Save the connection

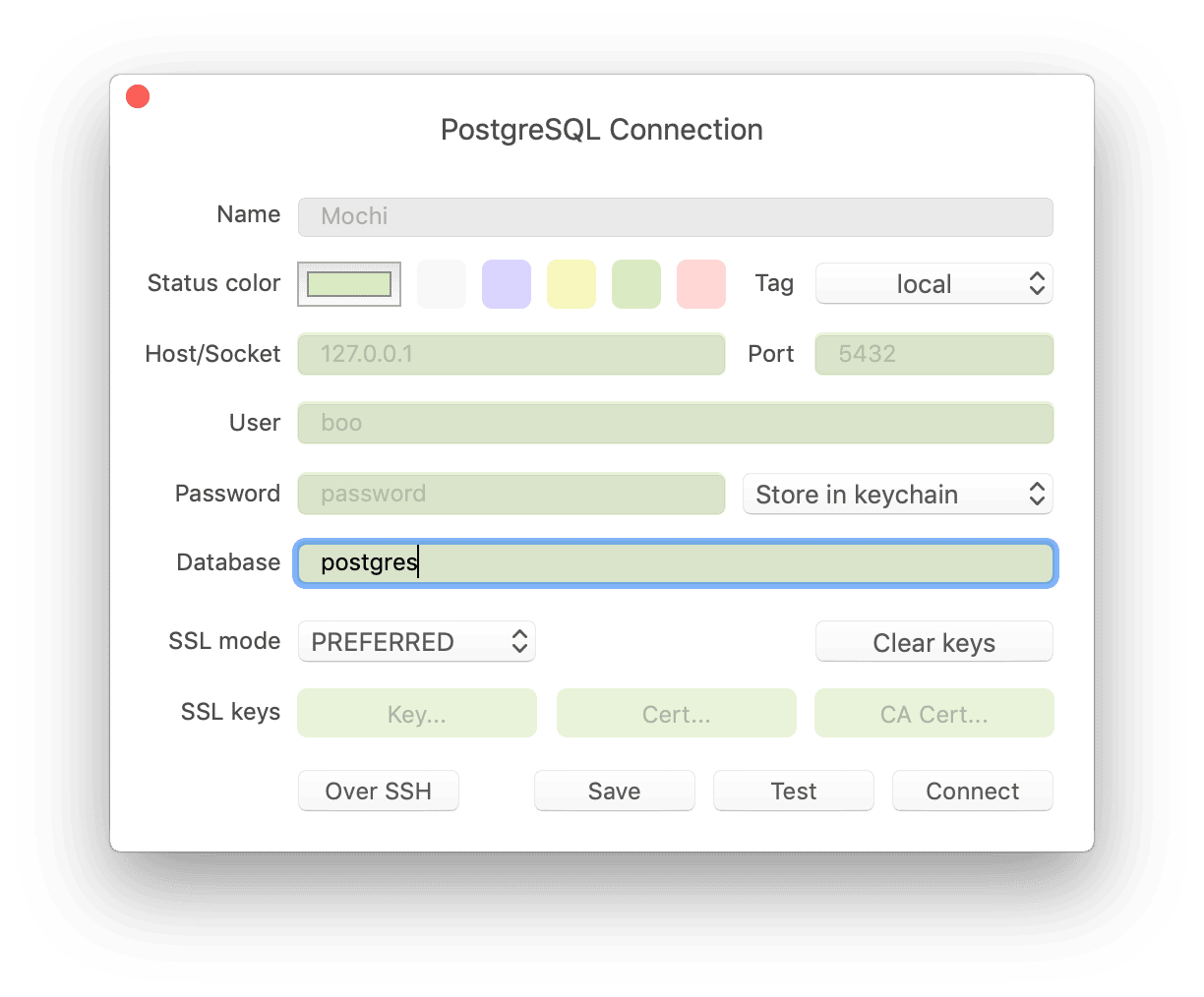[x=615, y=792]
